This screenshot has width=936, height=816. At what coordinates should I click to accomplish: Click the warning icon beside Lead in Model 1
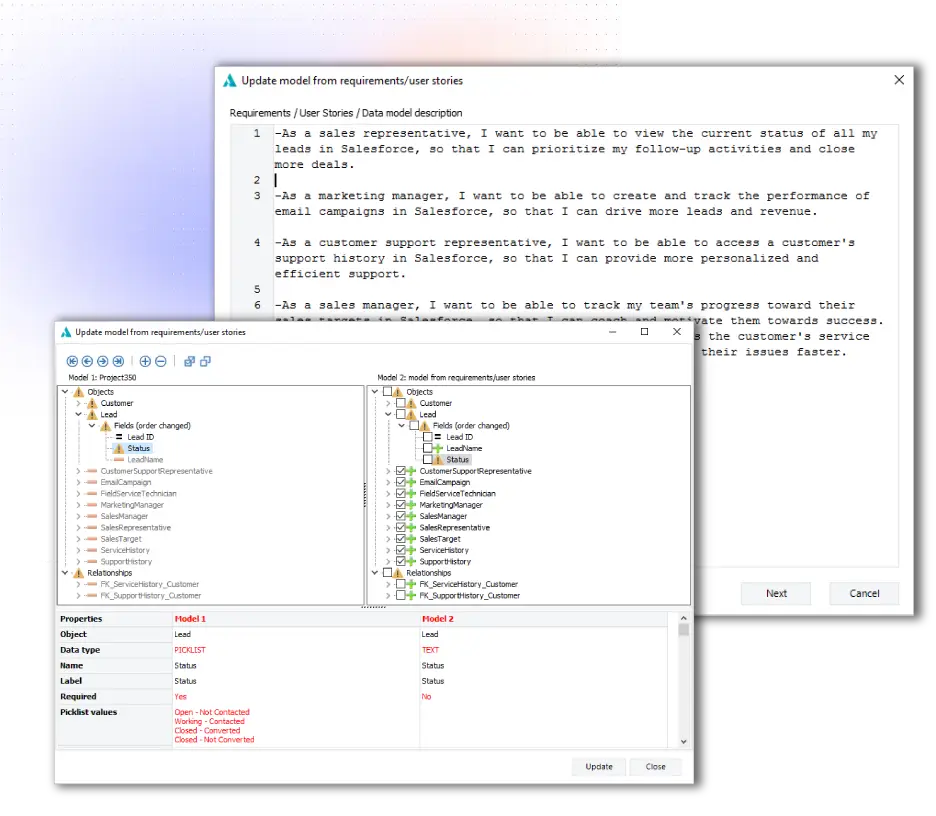(92, 415)
